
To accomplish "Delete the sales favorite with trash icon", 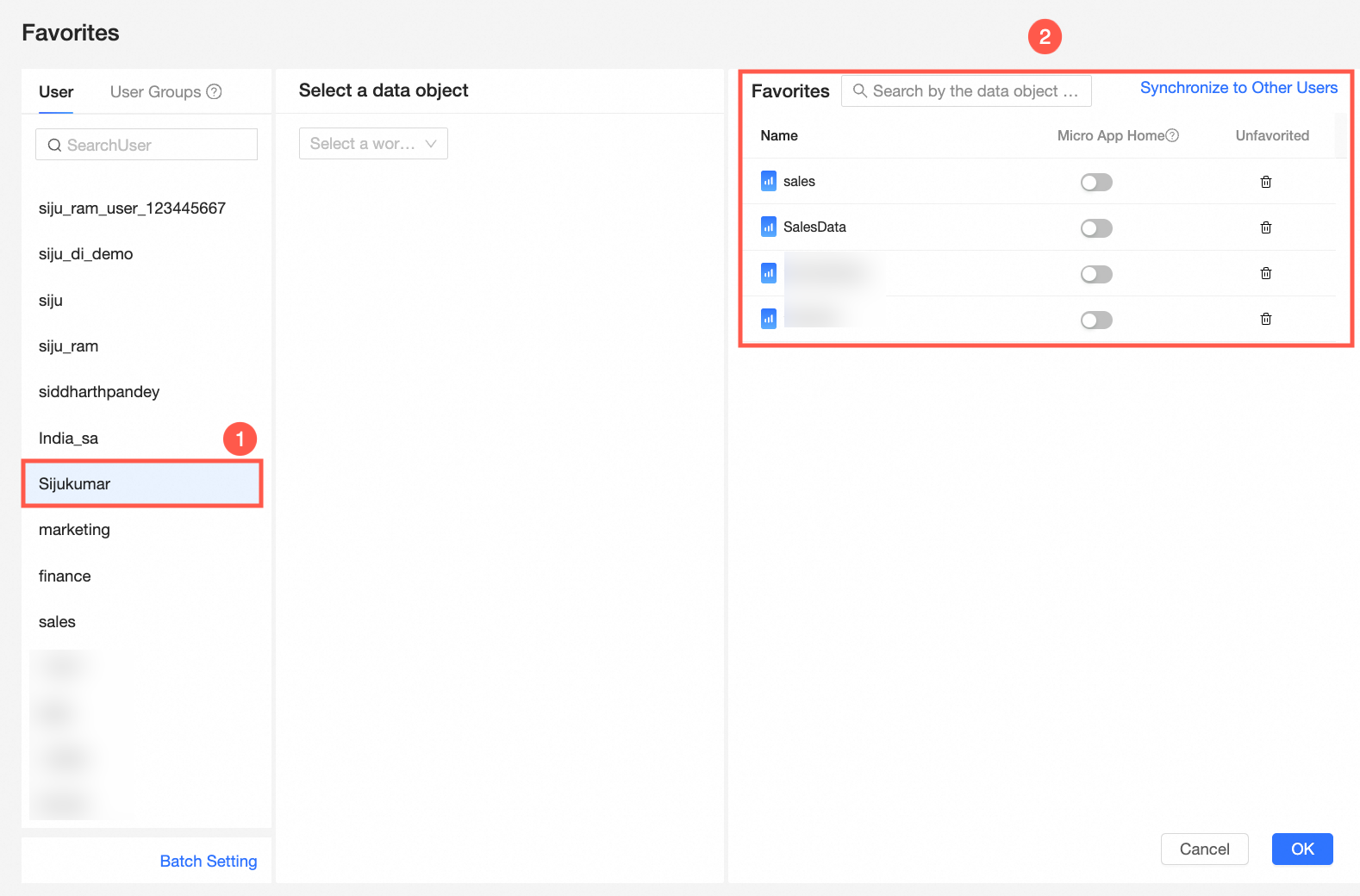I will [x=1266, y=182].
